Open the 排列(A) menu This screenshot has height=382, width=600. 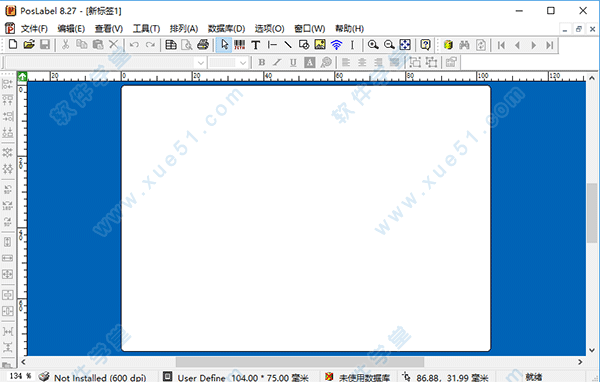tap(184, 28)
